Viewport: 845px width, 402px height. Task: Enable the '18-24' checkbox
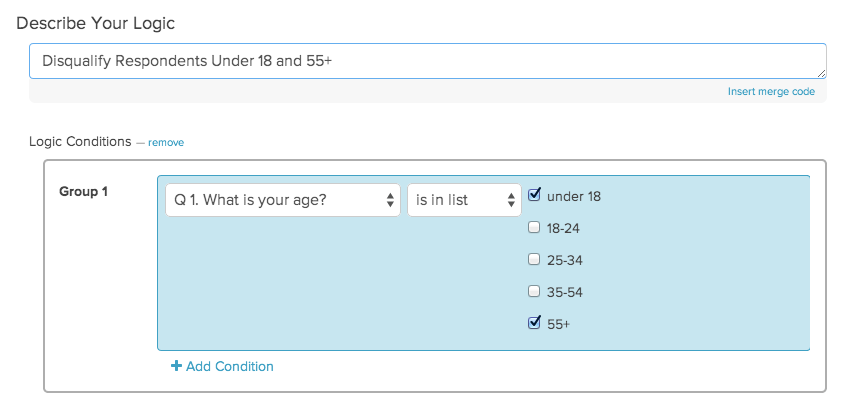534,227
